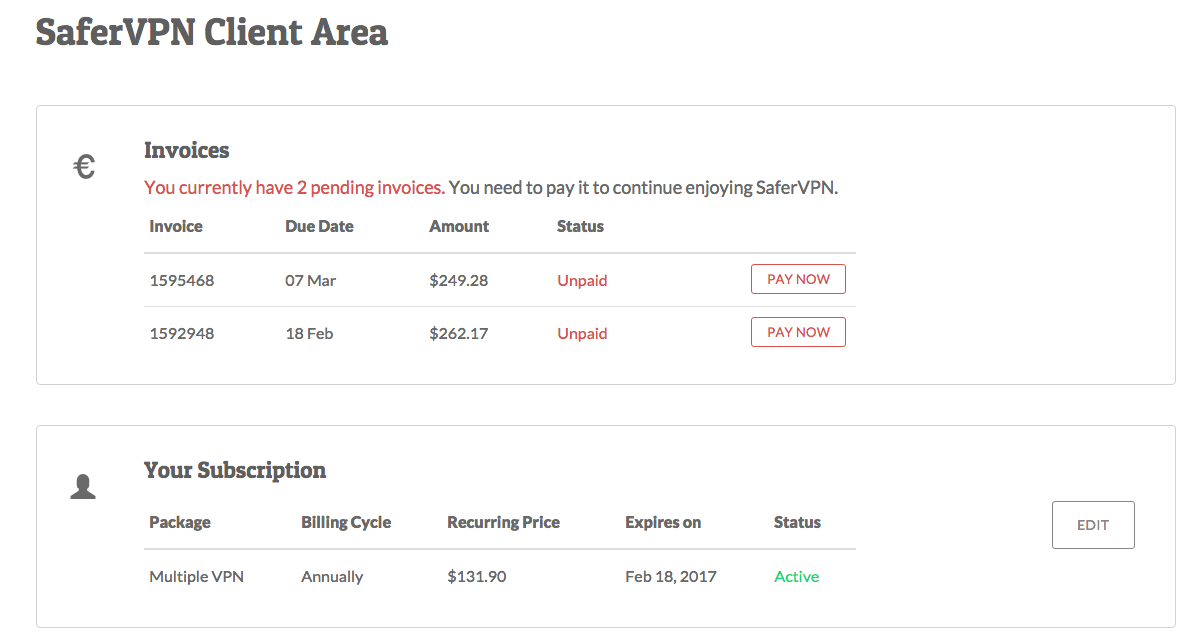
Task: Click the user subscription icon
Action: click(x=83, y=487)
